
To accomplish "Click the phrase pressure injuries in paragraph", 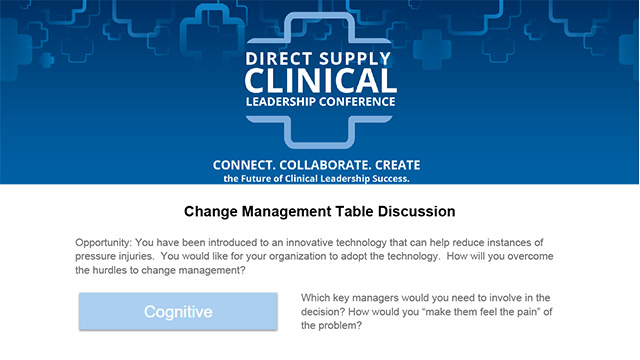I will coord(114,256).
